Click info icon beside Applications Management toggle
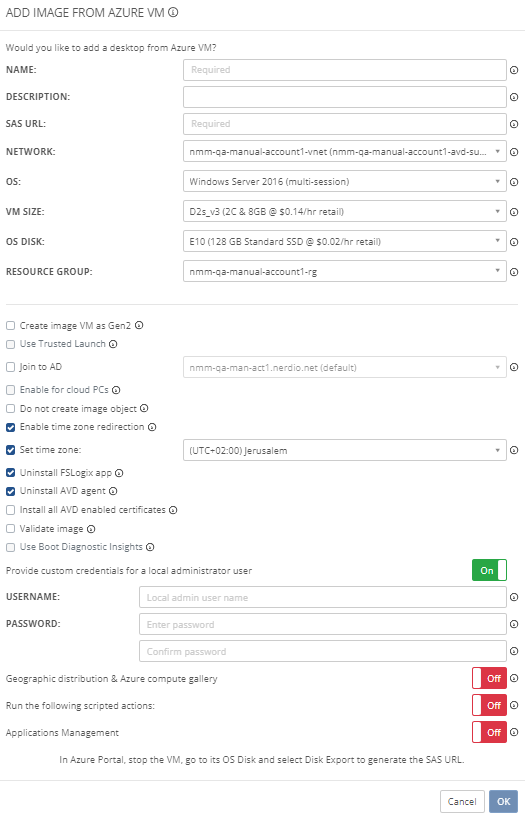Image resolution: width=525 pixels, height=819 pixels. pyautogui.click(x=514, y=732)
